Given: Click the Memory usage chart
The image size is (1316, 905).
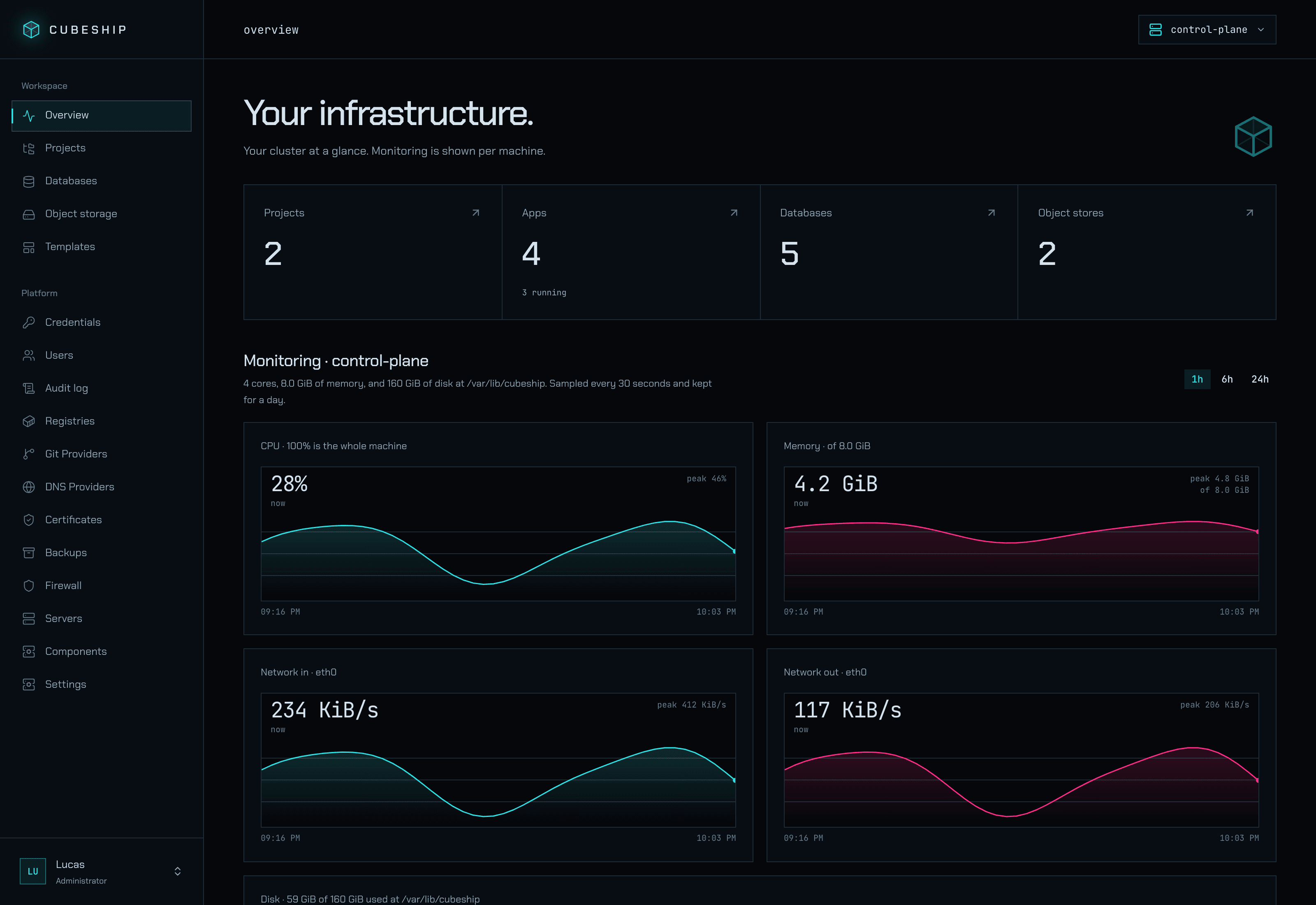Looking at the screenshot, I should point(1021,534).
